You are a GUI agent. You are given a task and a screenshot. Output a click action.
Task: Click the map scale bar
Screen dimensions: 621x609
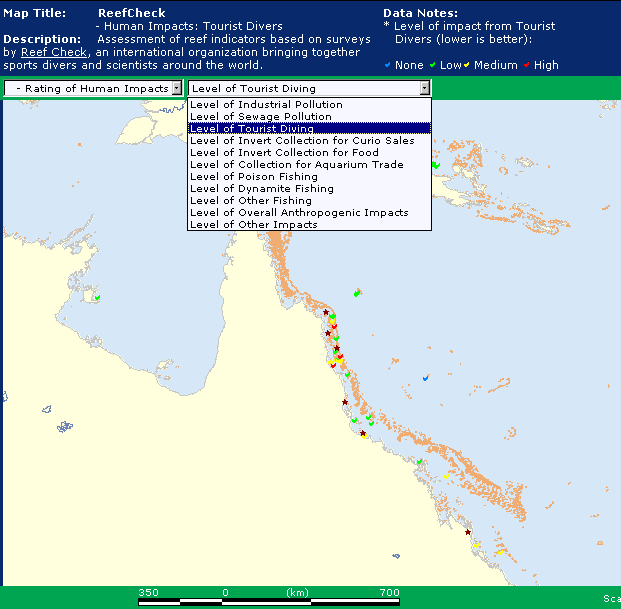(x=268, y=601)
